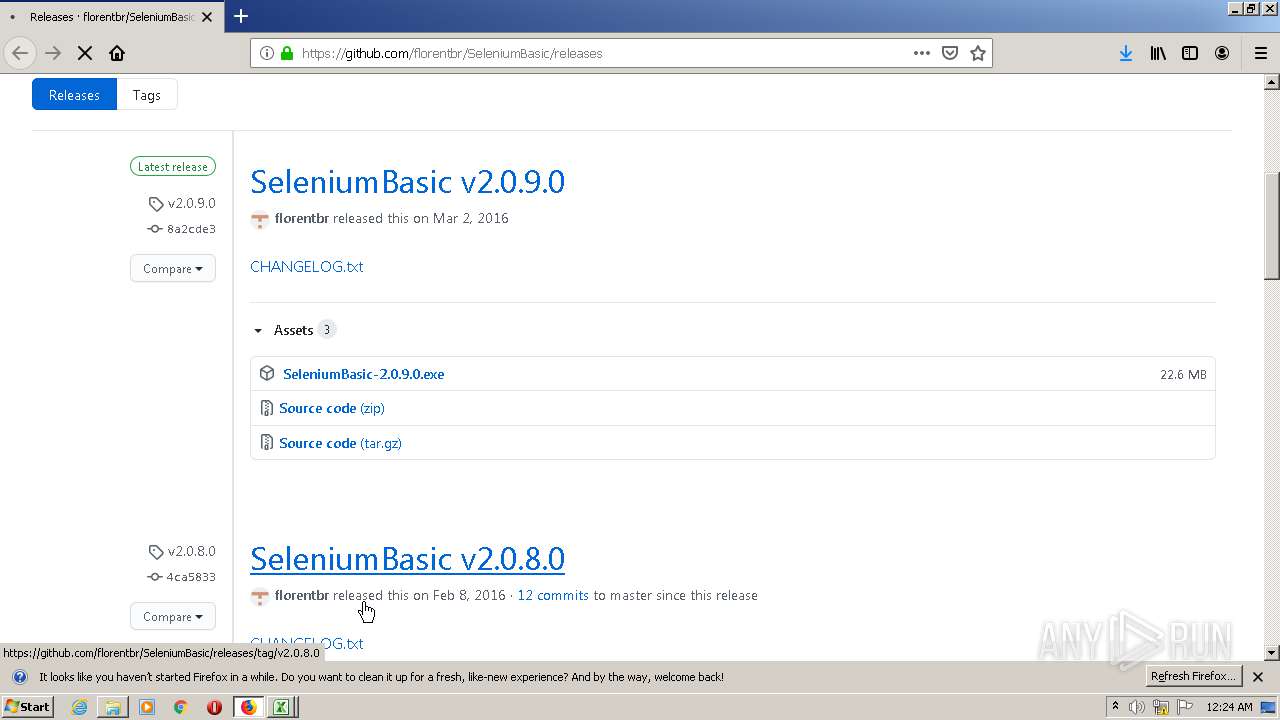This screenshot has width=1280, height=720.
Task: Open the Firefox account menu
Action: click(1222, 53)
